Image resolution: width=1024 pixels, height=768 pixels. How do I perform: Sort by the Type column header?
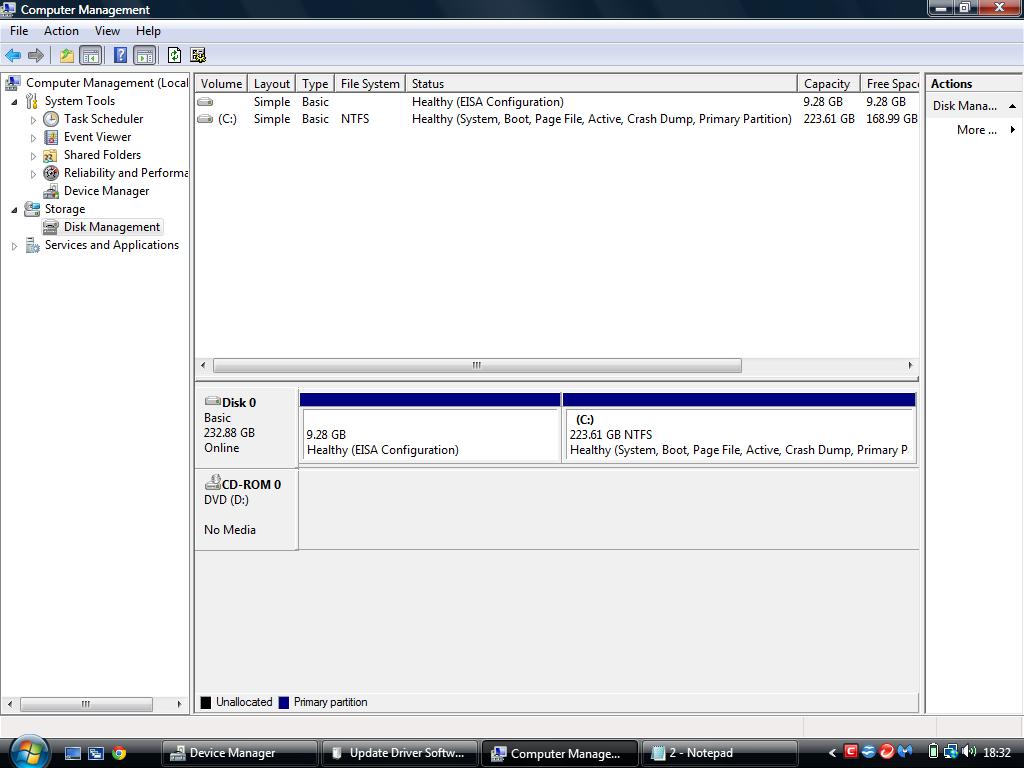point(315,84)
